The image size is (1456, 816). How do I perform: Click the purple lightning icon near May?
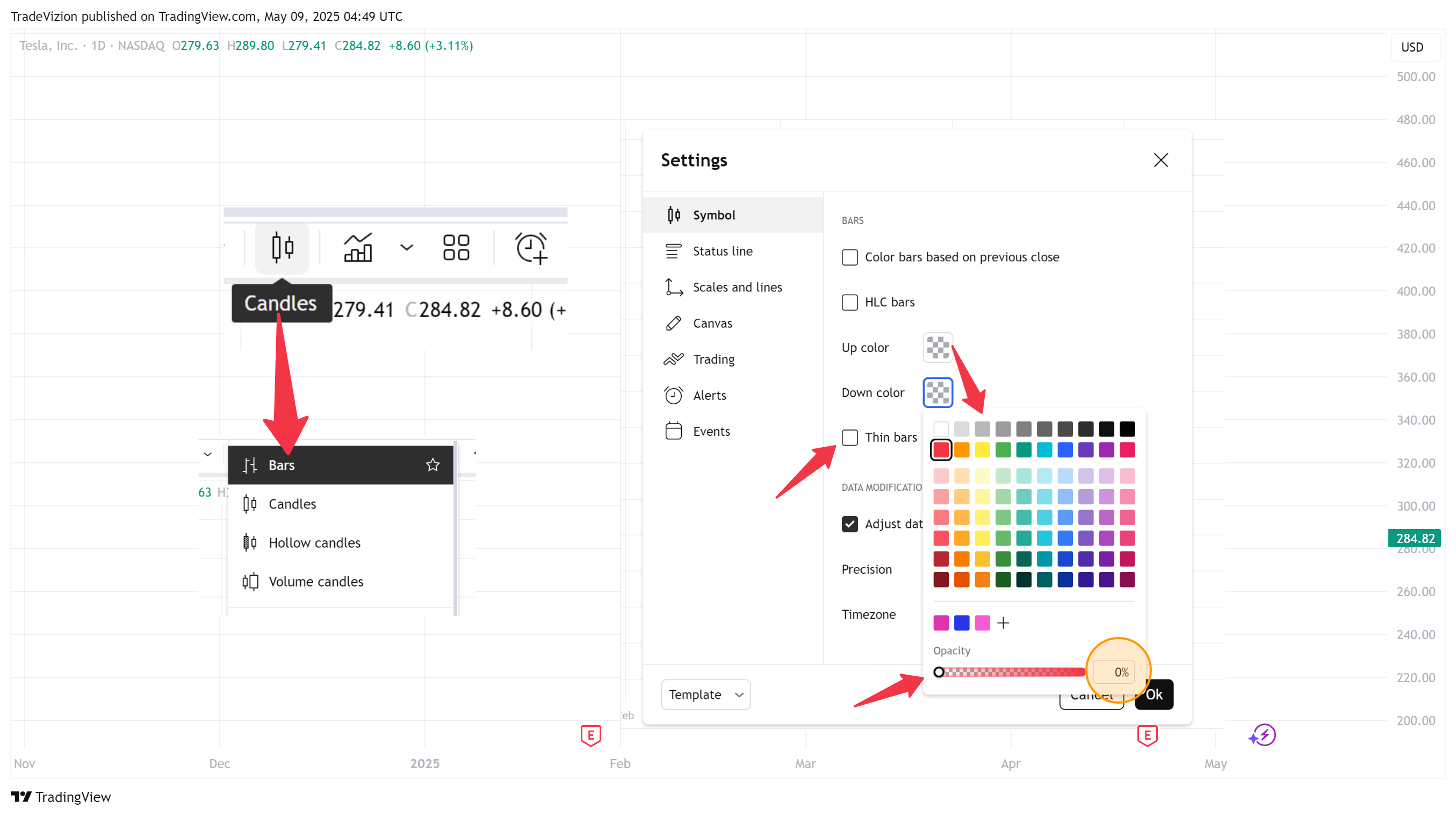(1262, 735)
